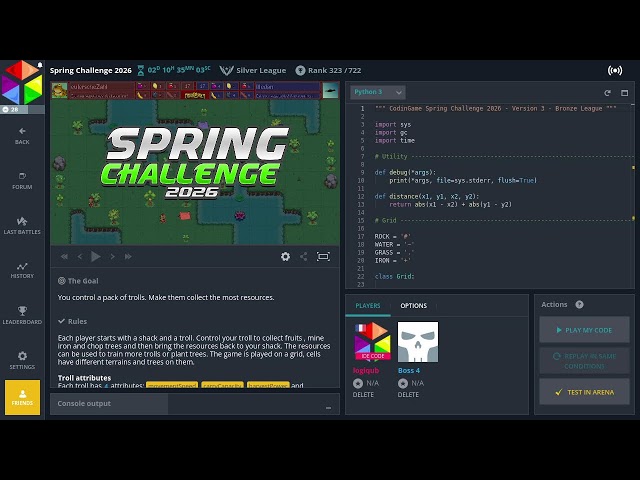640x480 pixels.
Task: Share the replay
Action: [x=304, y=256]
